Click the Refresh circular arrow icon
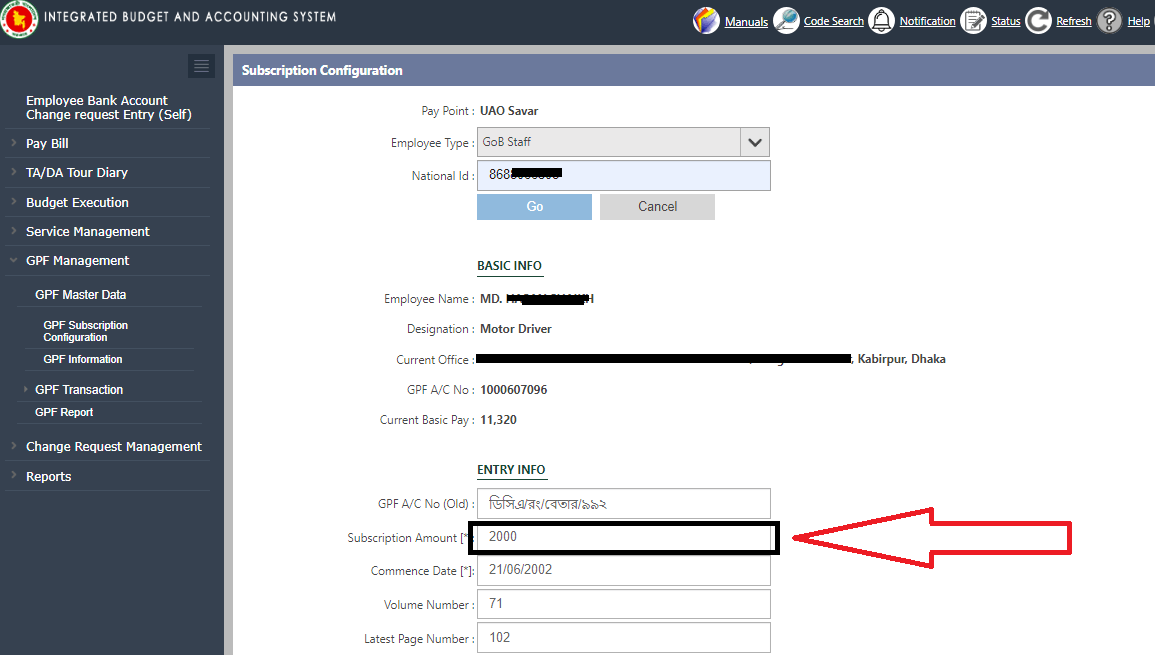The height and width of the screenshot is (655, 1155). point(1038,21)
